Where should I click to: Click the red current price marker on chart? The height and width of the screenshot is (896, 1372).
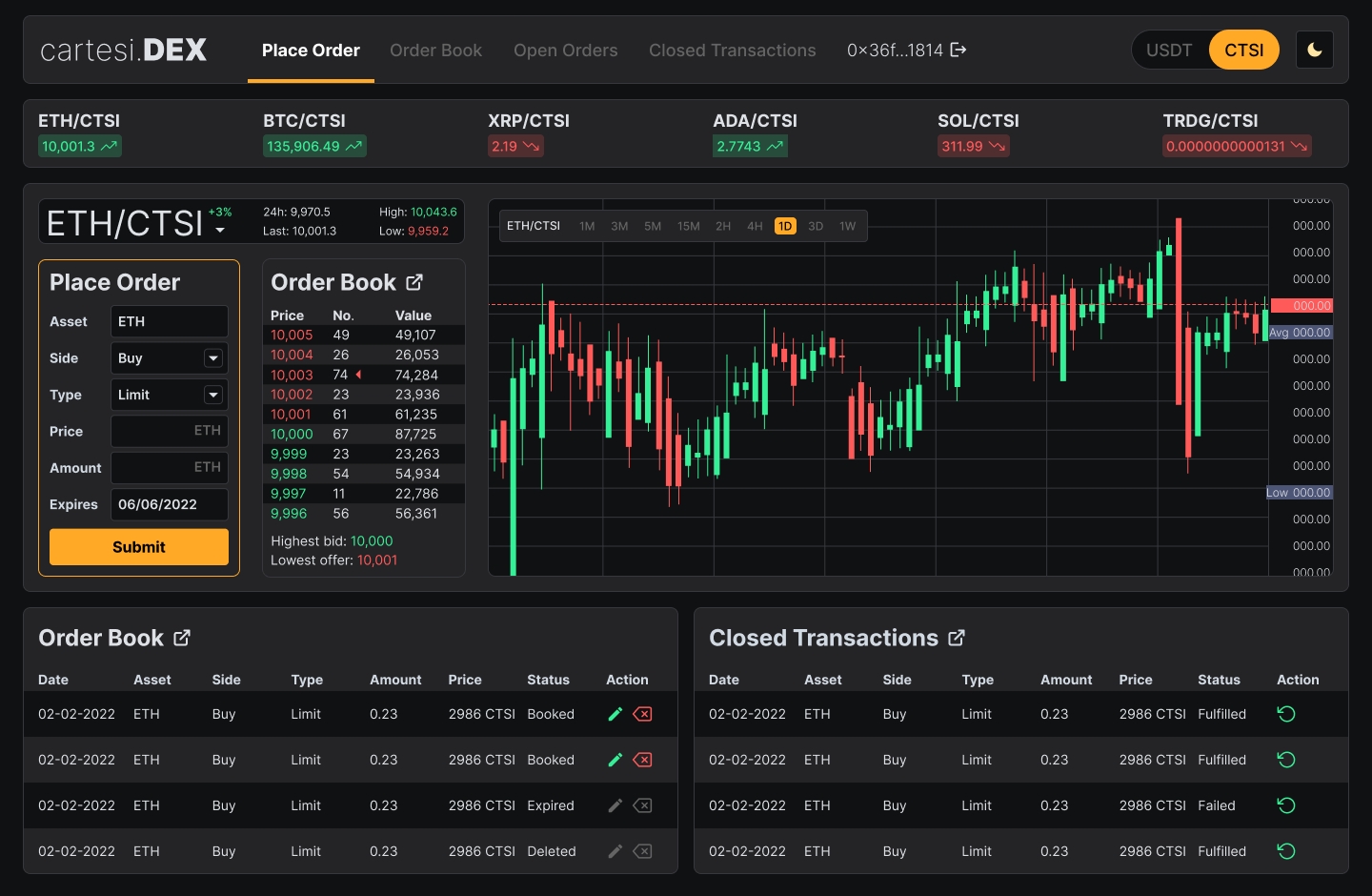pos(1312,306)
